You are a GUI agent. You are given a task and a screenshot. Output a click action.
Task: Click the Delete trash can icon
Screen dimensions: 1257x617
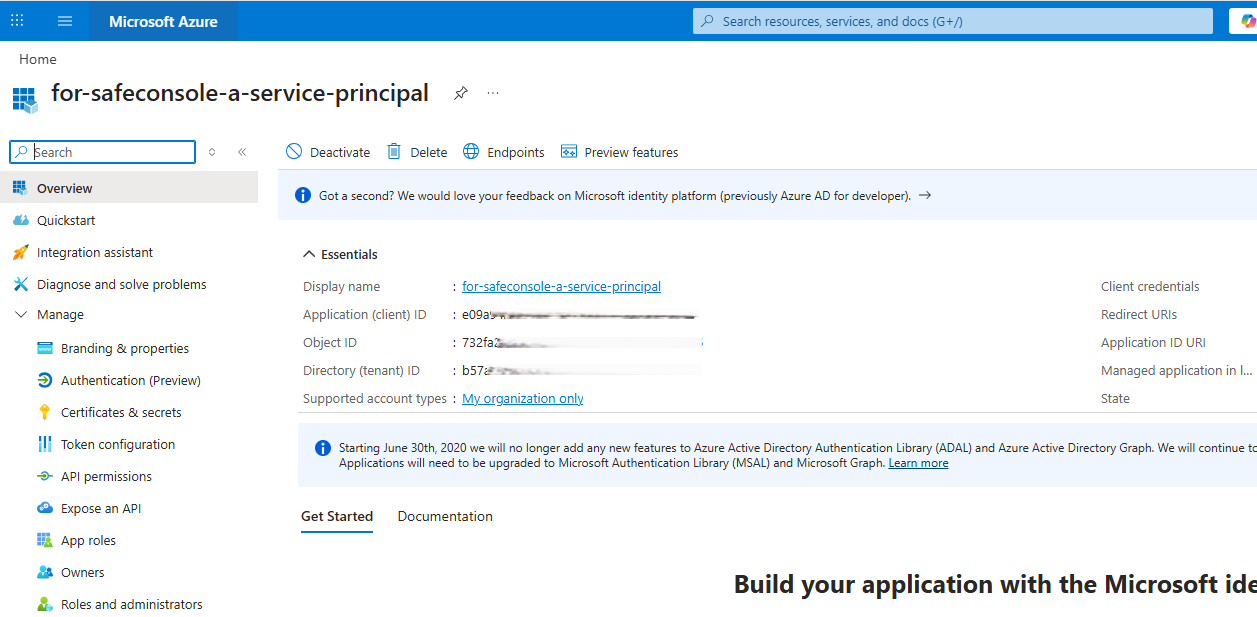(394, 152)
